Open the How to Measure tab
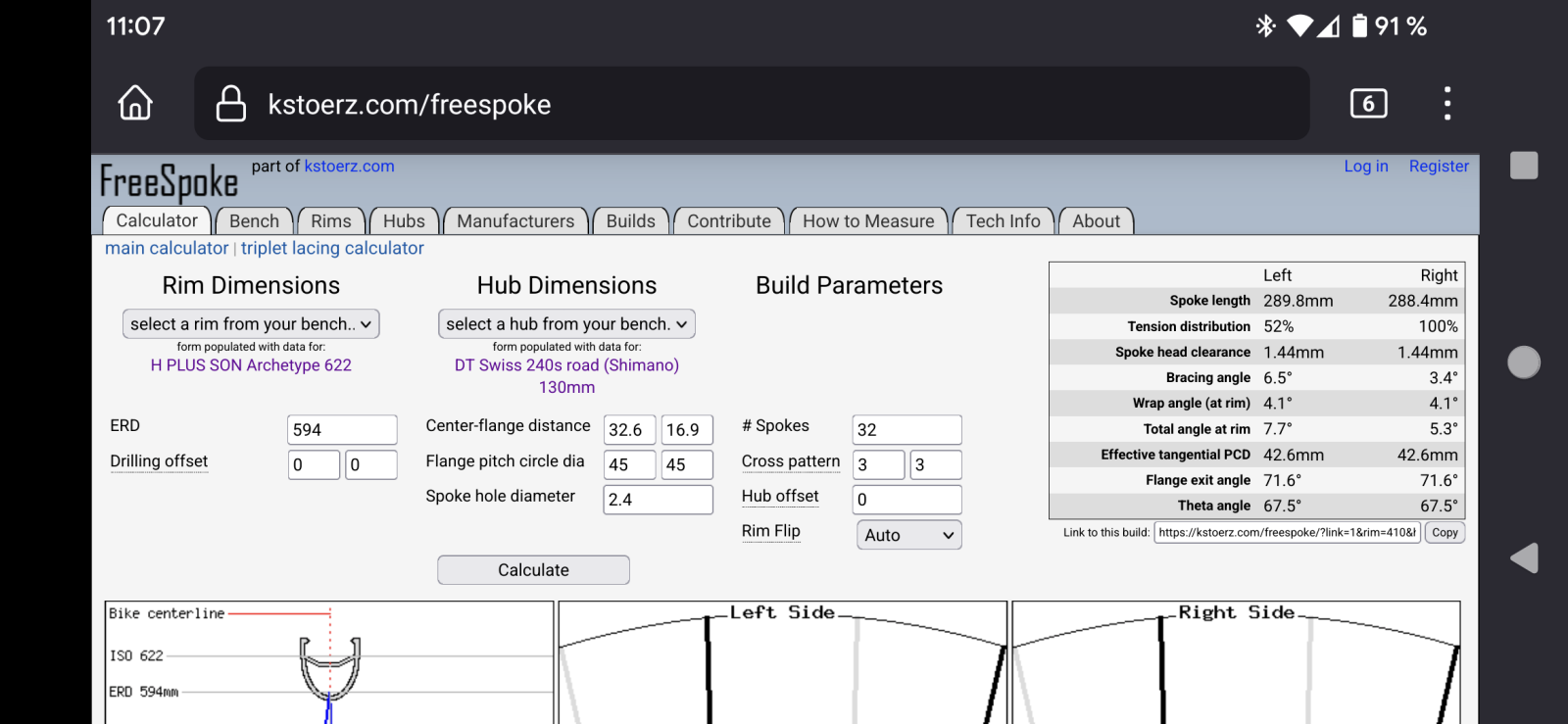1568x724 pixels. pyautogui.click(x=868, y=221)
